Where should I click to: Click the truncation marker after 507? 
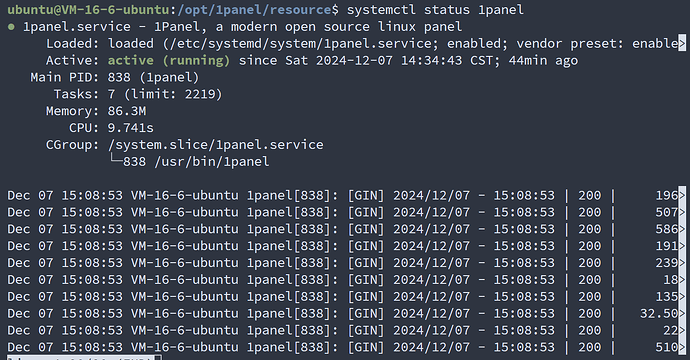682,212
